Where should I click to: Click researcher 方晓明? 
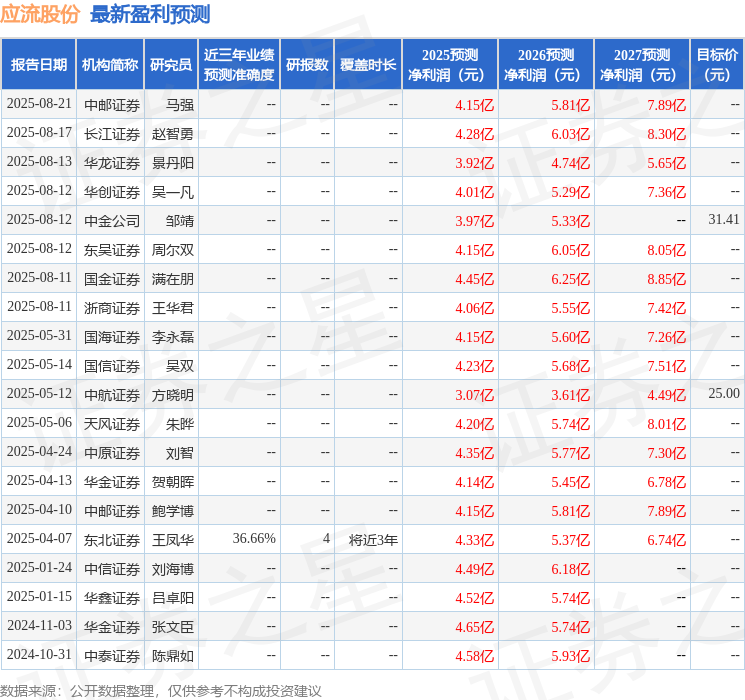click(x=172, y=395)
